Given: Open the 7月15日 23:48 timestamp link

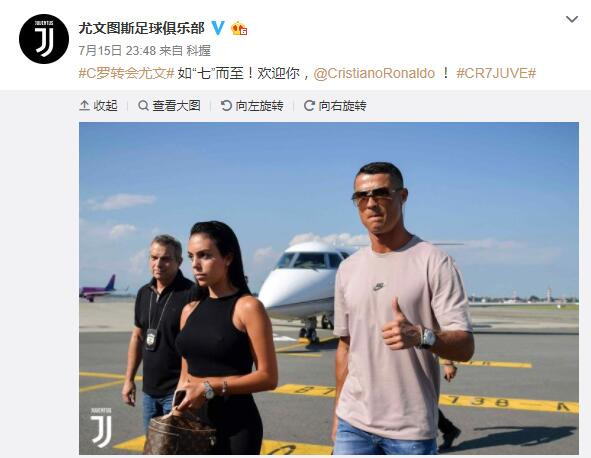Looking at the screenshot, I should (x=117, y=51).
